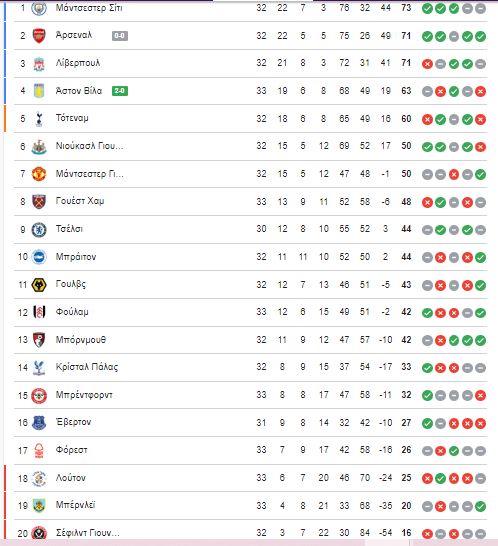Open the Μπρέντφορντ team link
The image size is (498, 546).
click(x=84, y=395)
